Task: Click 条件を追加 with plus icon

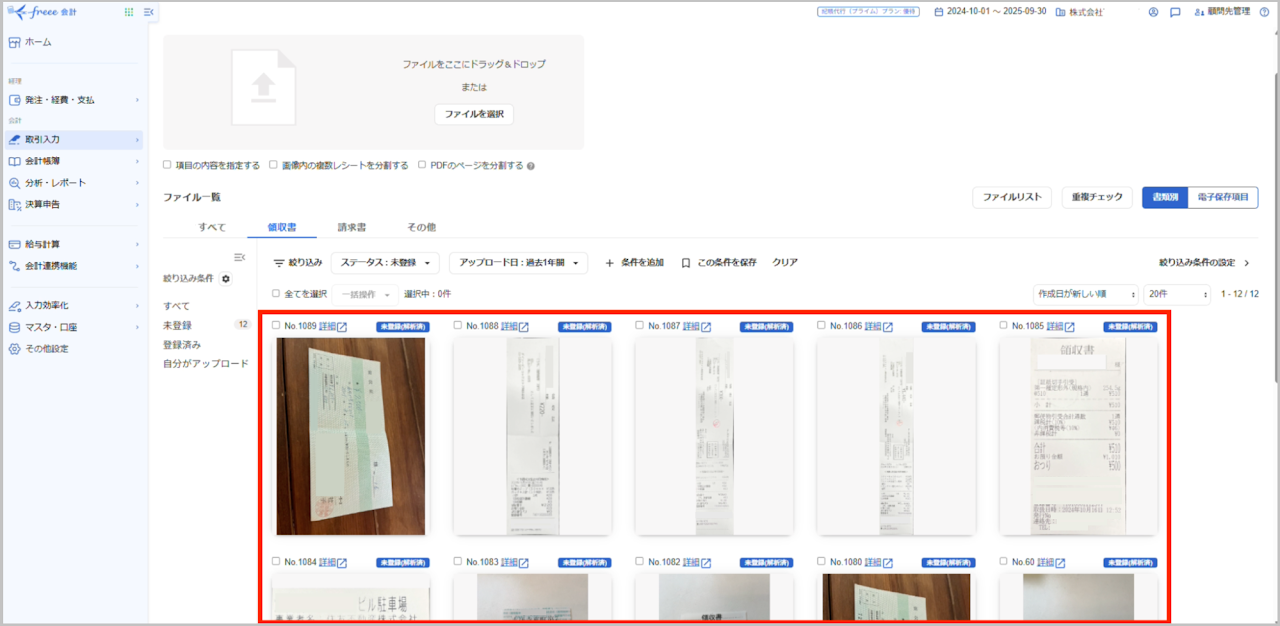Action: 634,262
